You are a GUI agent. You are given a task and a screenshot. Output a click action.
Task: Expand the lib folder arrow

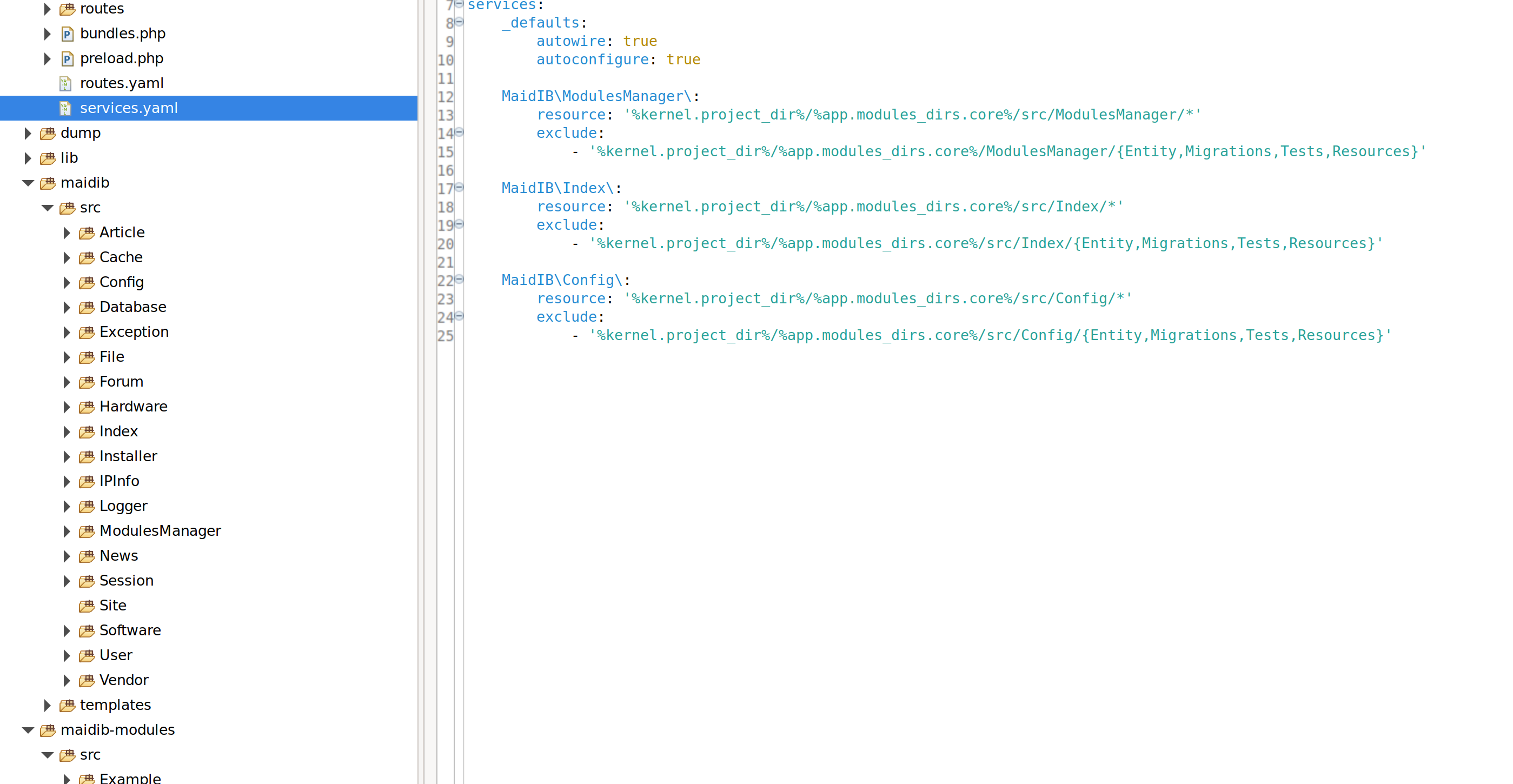click(28, 157)
